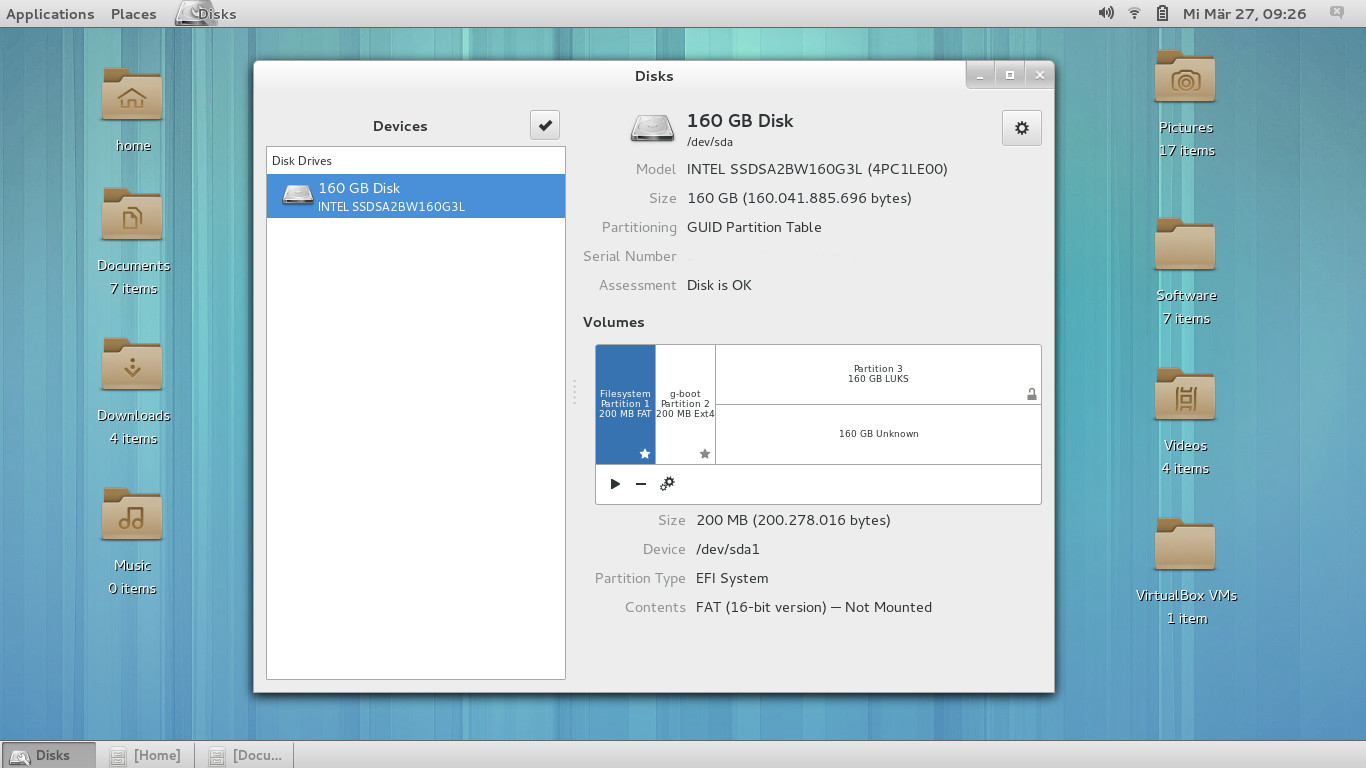Click the "Disk Drives" list header
The width and height of the screenshot is (1366, 768).
(302, 161)
